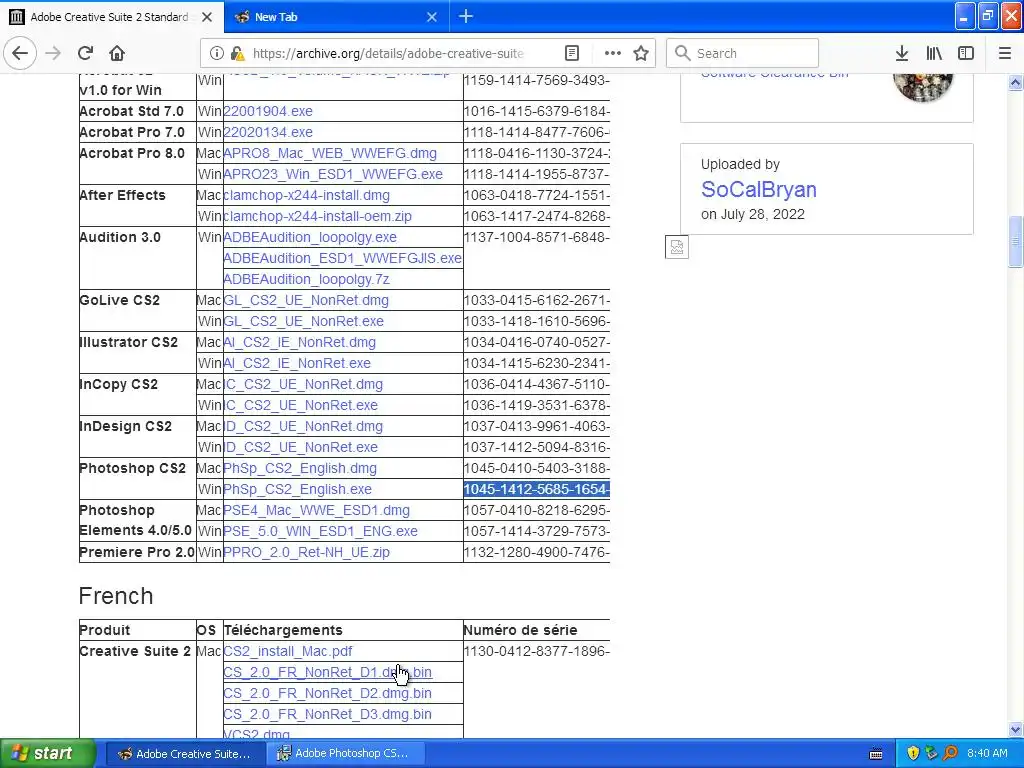
Task: Click the vertical scrollbar down arrow
Action: click(x=1016, y=729)
